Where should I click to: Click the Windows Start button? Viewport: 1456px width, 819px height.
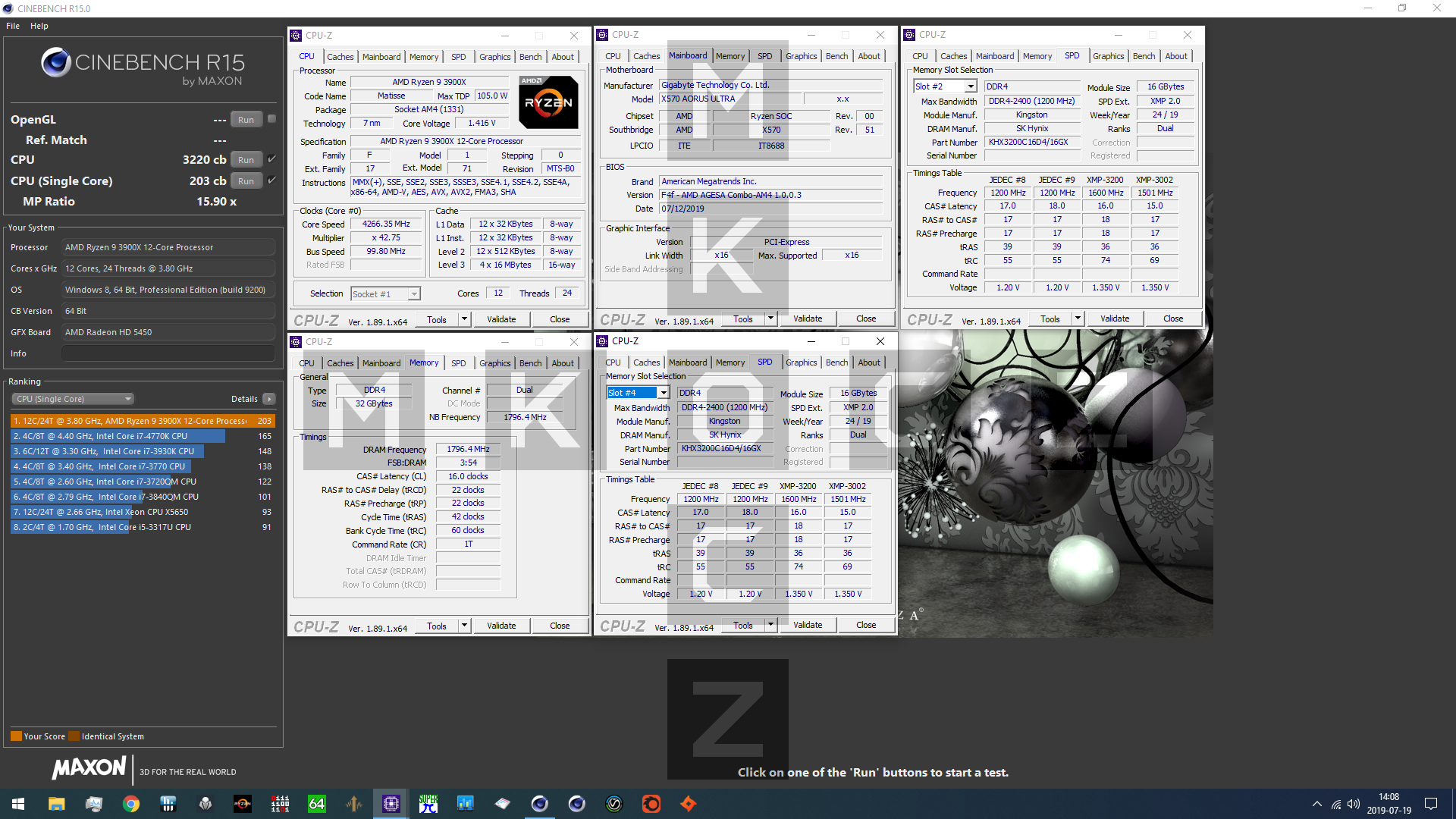click(18, 804)
